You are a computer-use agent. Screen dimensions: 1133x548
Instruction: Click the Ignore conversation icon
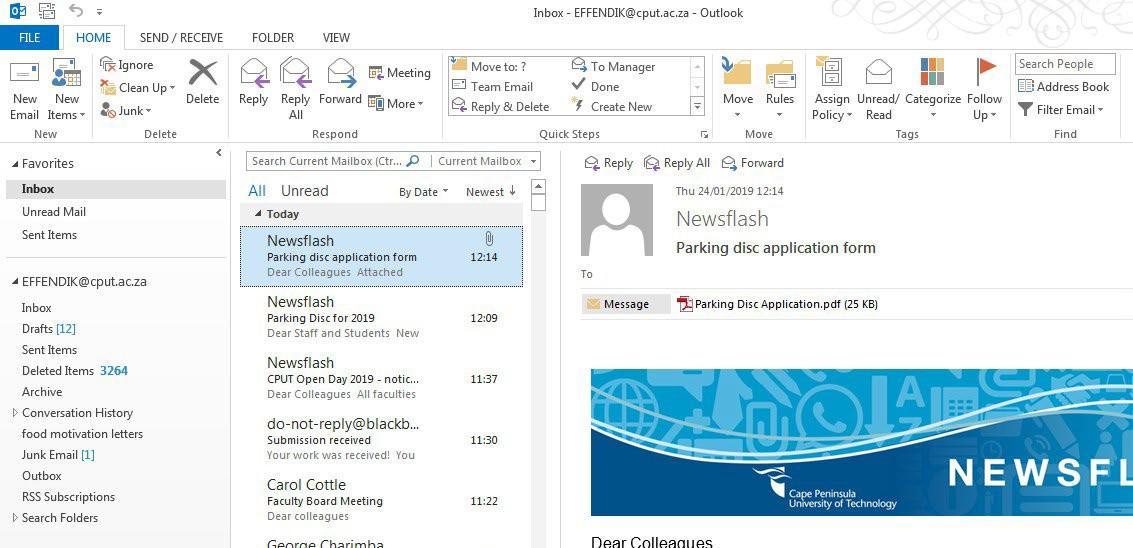[108, 65]
